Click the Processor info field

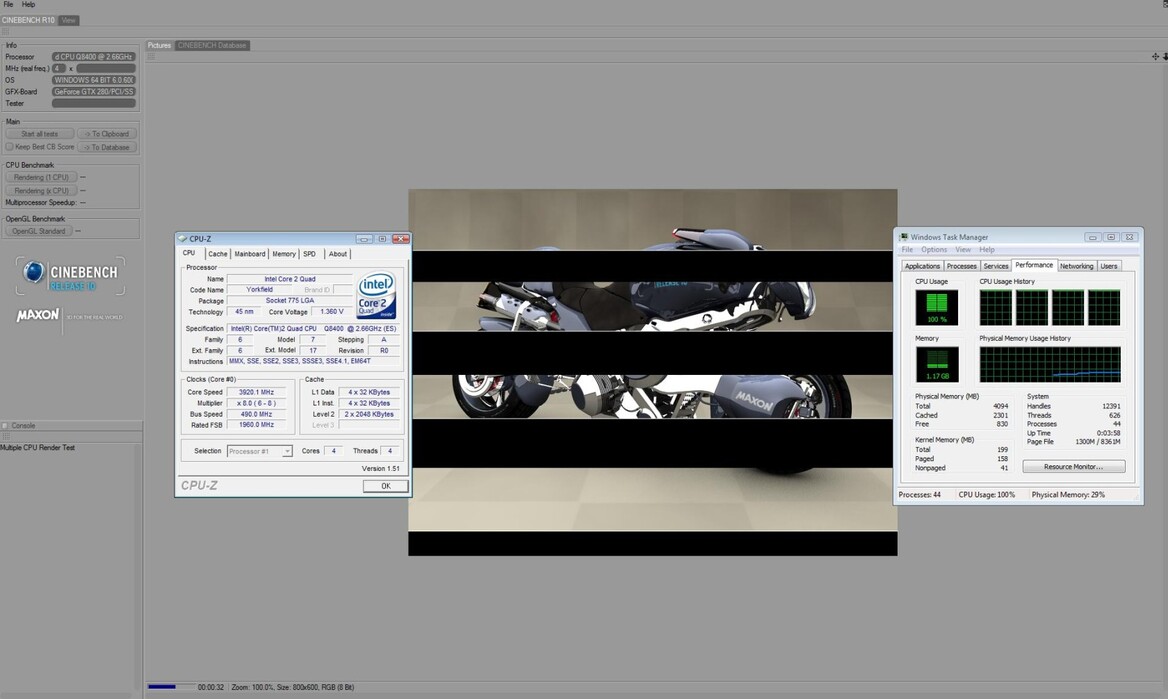[x=94, y=57]
